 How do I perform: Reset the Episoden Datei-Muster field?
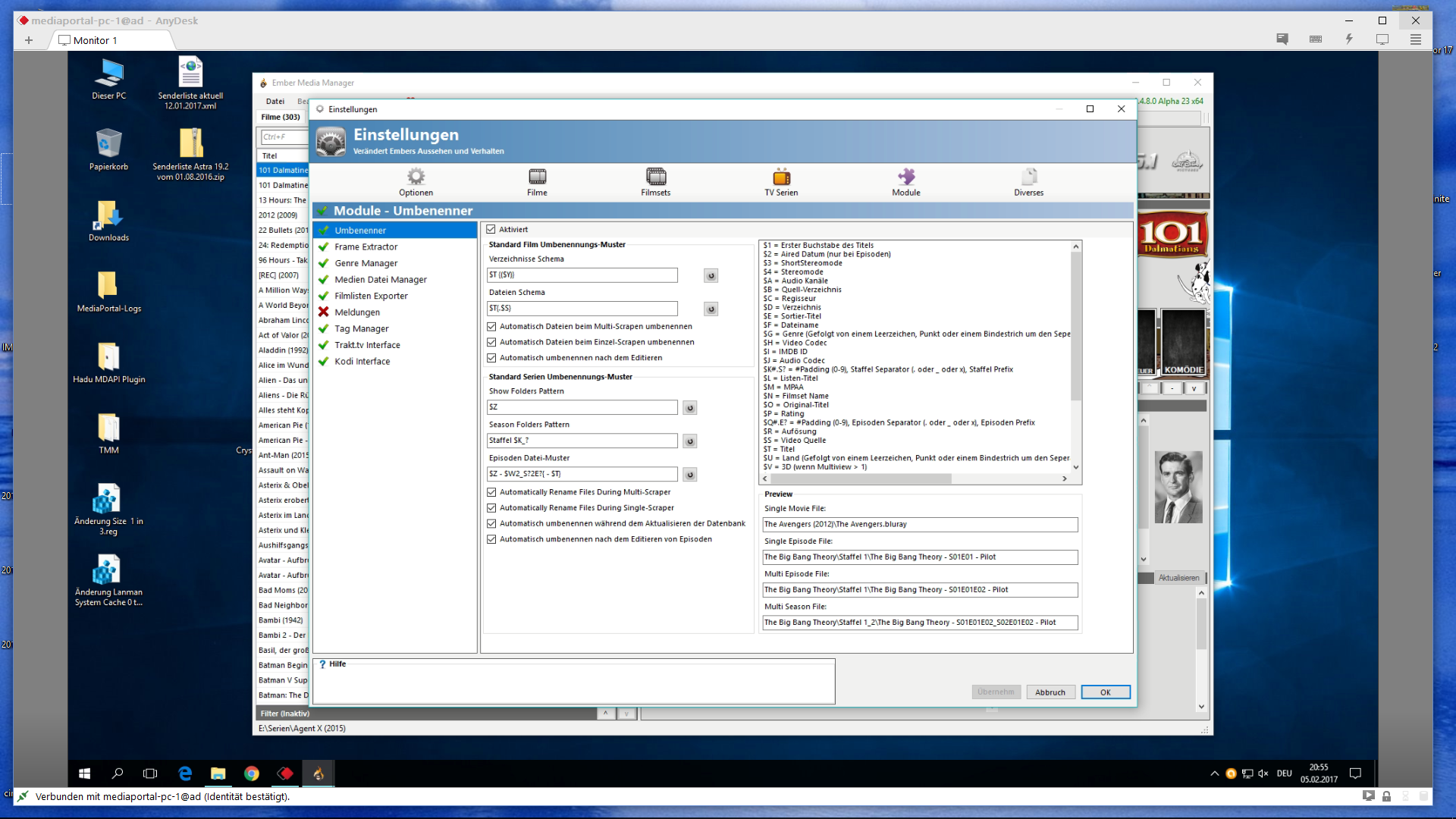pyautogui.click(x=689, y=475)
